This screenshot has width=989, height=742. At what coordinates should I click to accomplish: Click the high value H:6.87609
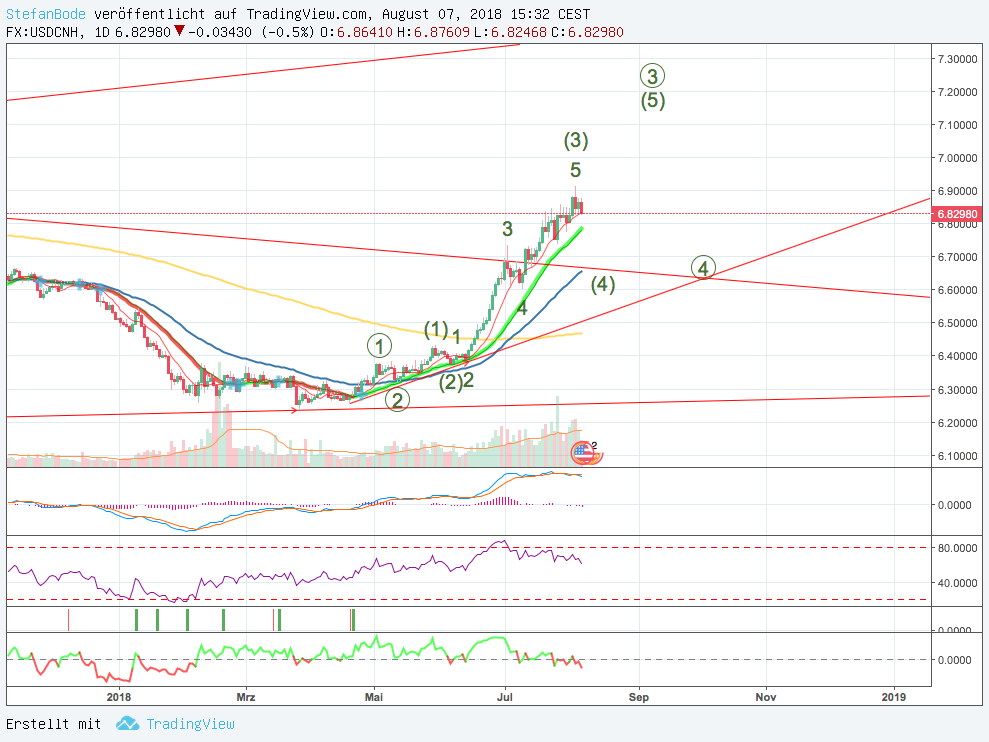point(433,32)
